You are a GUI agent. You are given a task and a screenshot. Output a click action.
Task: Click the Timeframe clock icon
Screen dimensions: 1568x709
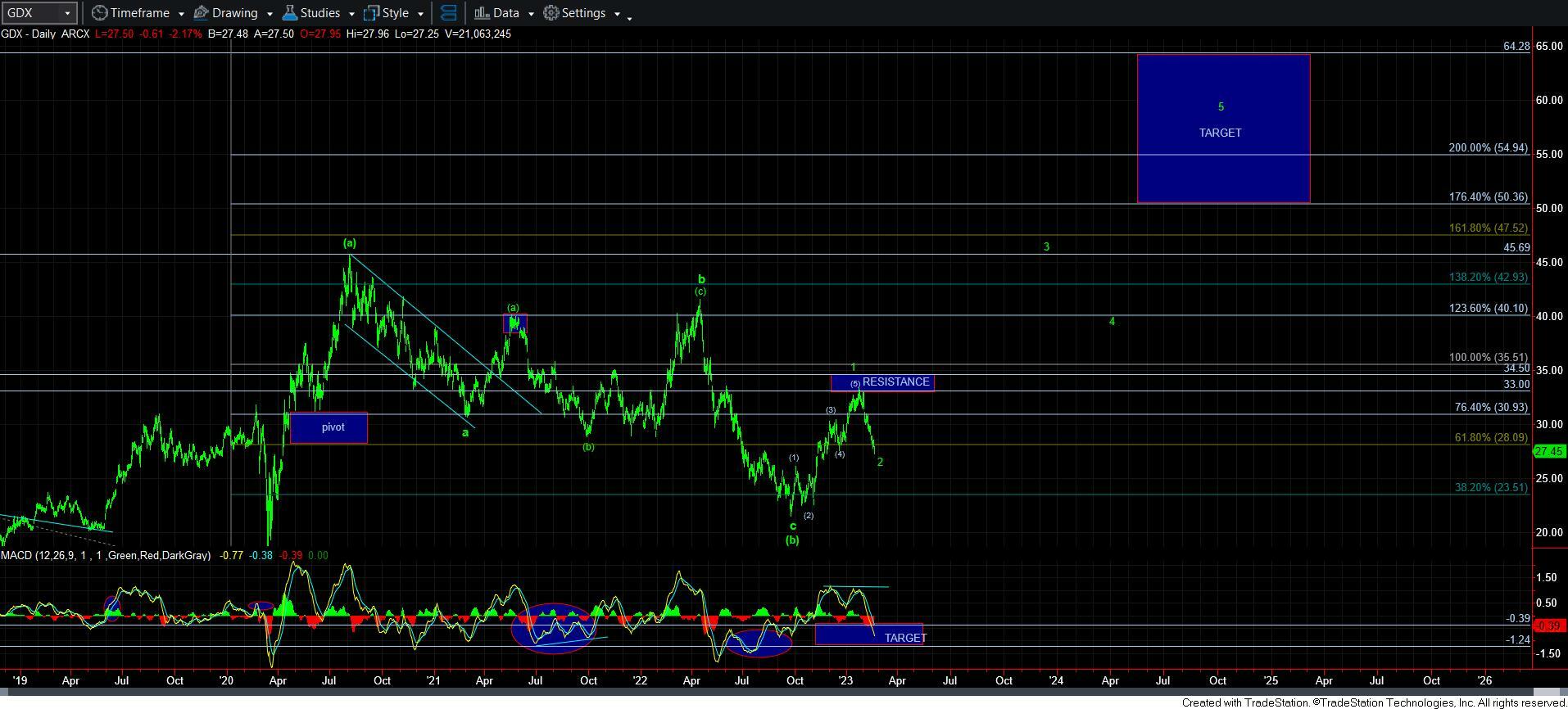click(x=99, y=13)
